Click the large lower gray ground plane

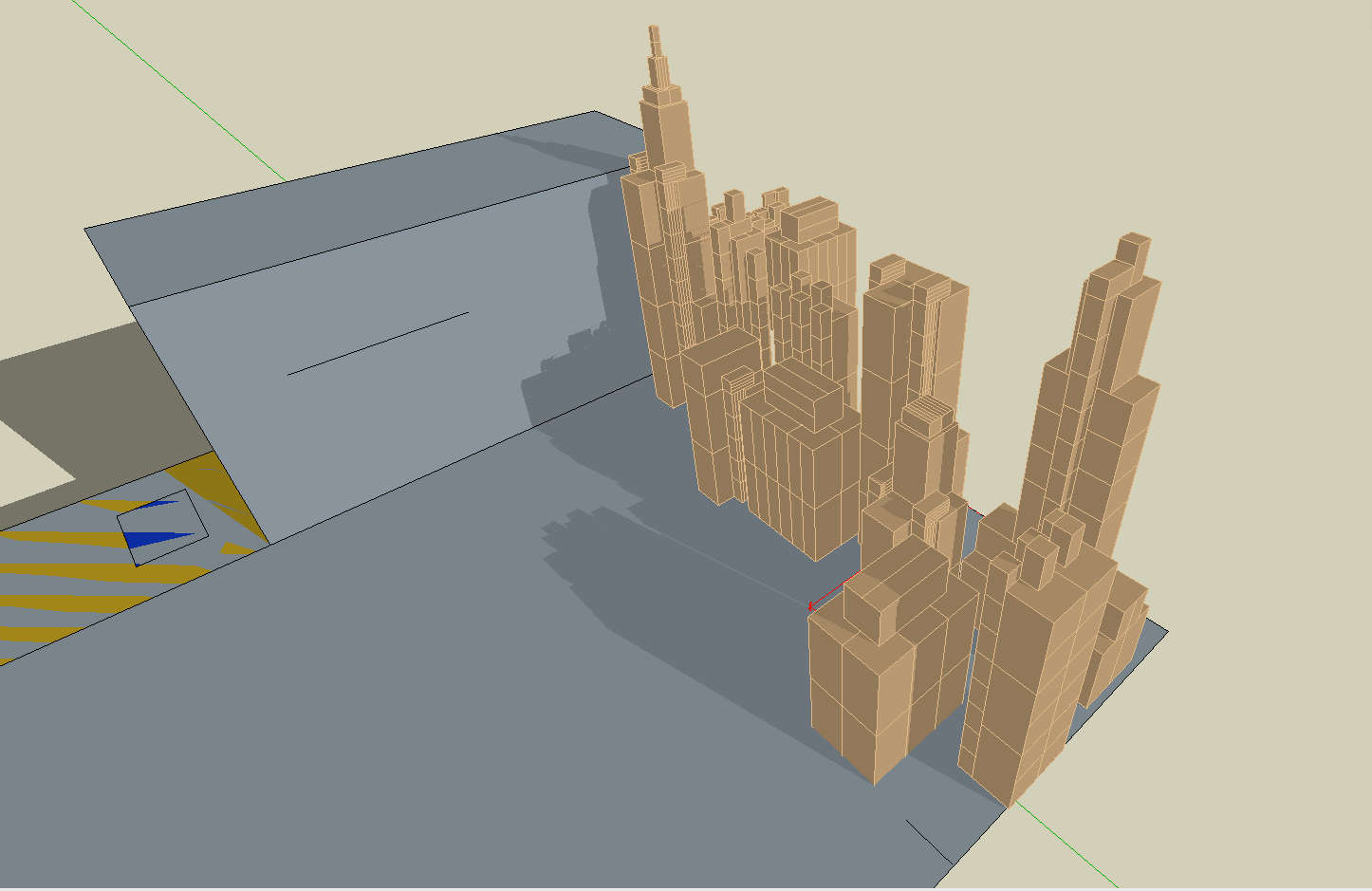[380, 740]
